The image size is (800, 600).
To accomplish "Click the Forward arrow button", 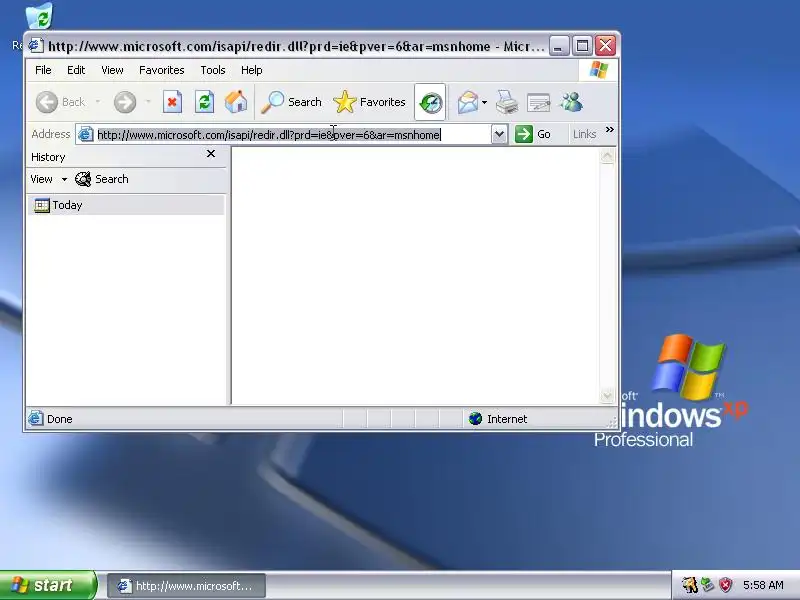I will click(125, 102).
